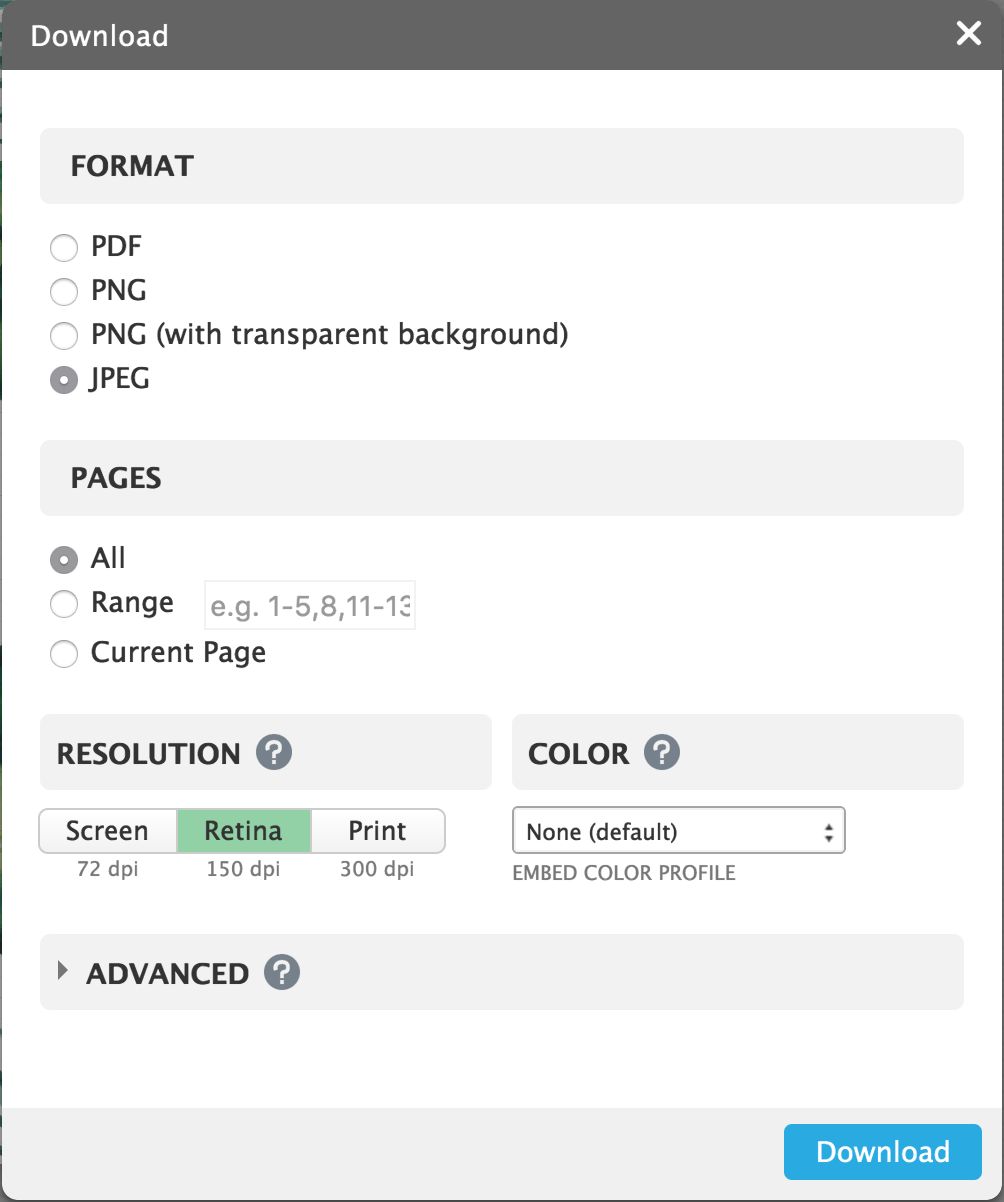Click the Advanced section label
This screenshot has width=1004, height=1202.
(x=168, y=973)
